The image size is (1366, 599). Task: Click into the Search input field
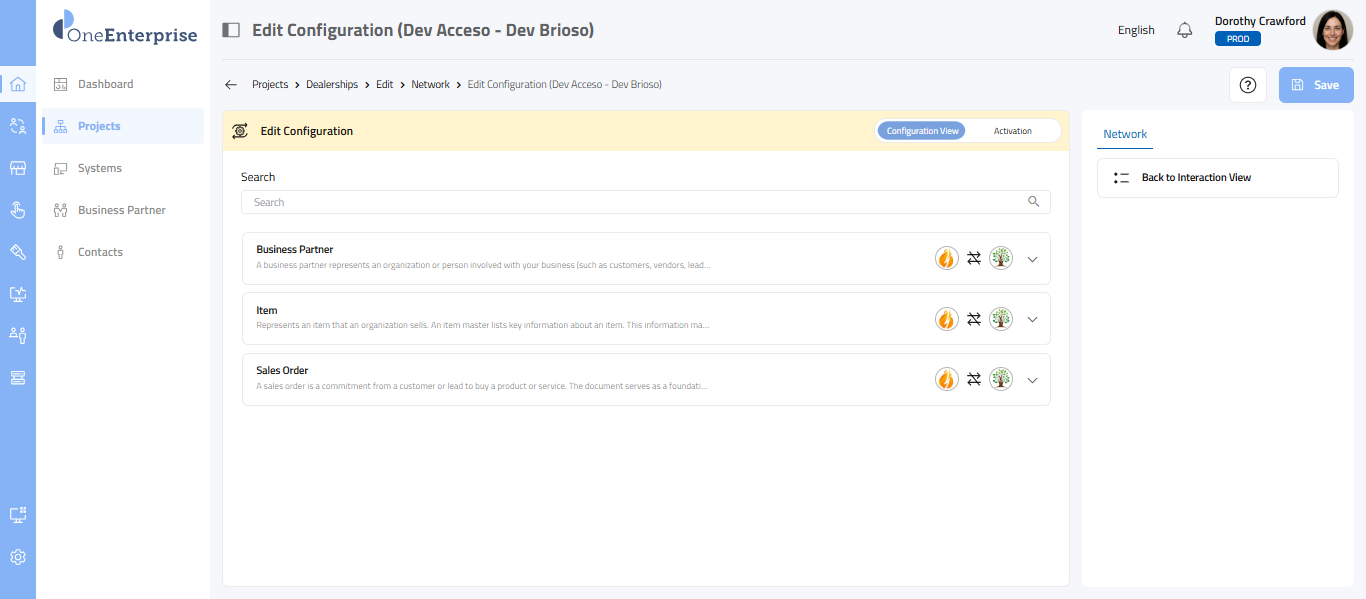tap(636, 202)
